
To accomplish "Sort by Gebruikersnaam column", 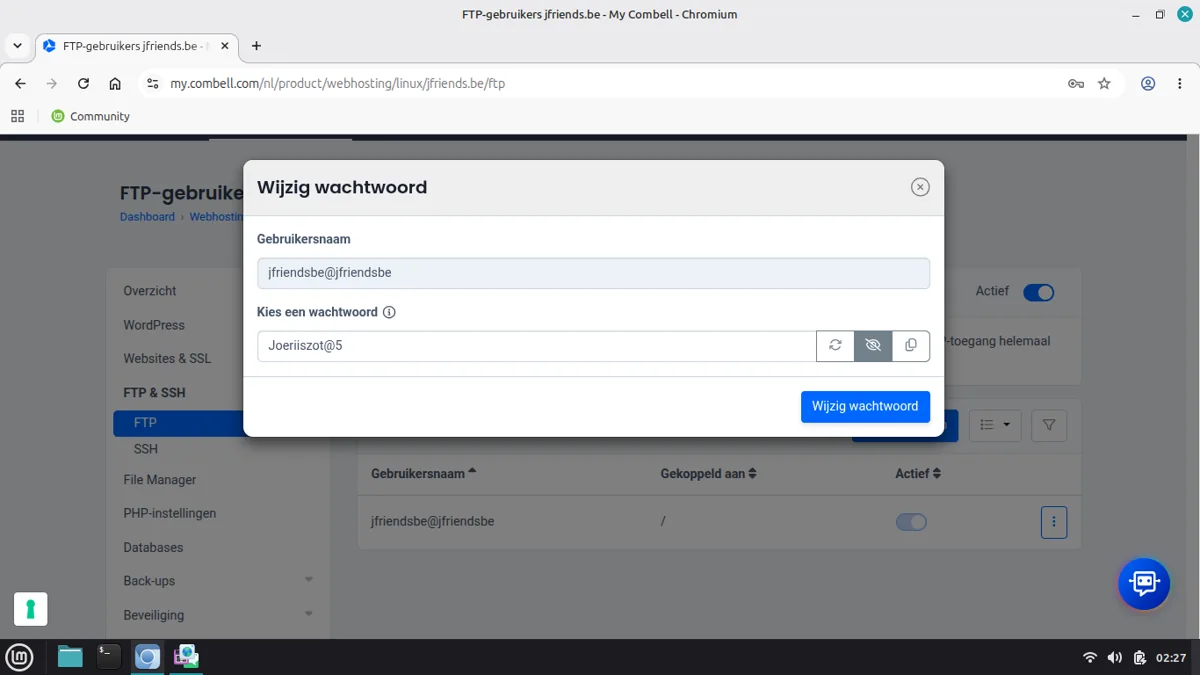I will coord(424,474).
